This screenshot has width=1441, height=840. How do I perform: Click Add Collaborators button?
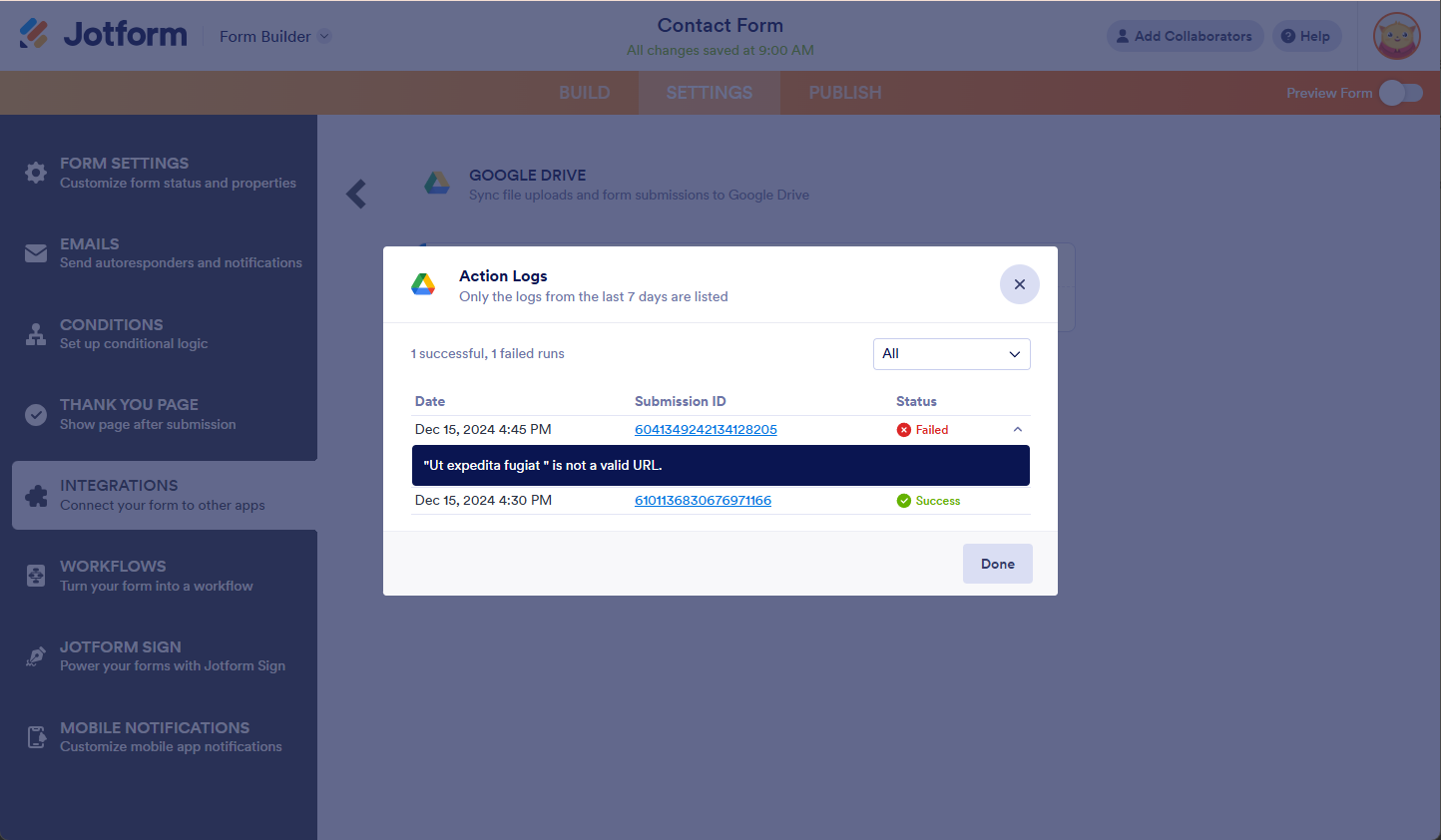(1186, 36)
